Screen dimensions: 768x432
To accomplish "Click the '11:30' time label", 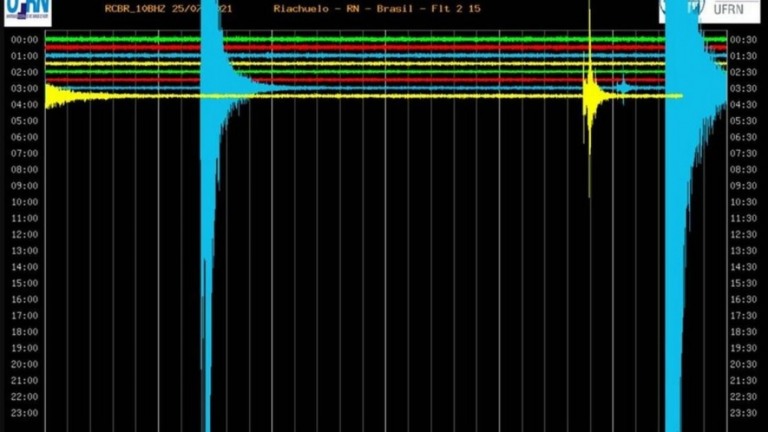I will [x=744, y=218].
